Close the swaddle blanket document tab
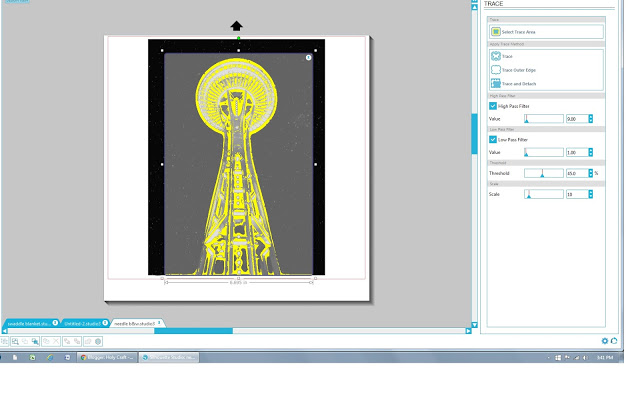This screenshot has height=400, width=640. 55,322
